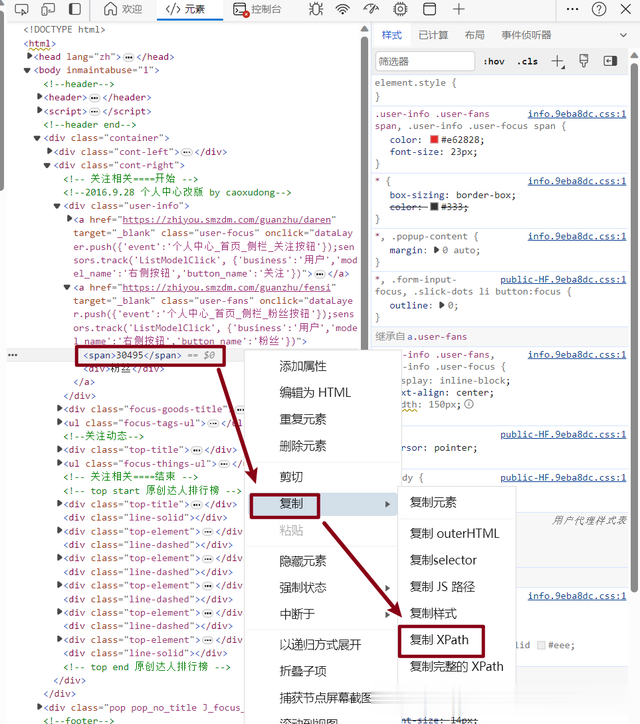Add new style rule plus icon
Viewport: 640px width, 724px height.
pyautogui.click(x=558, y=61)
